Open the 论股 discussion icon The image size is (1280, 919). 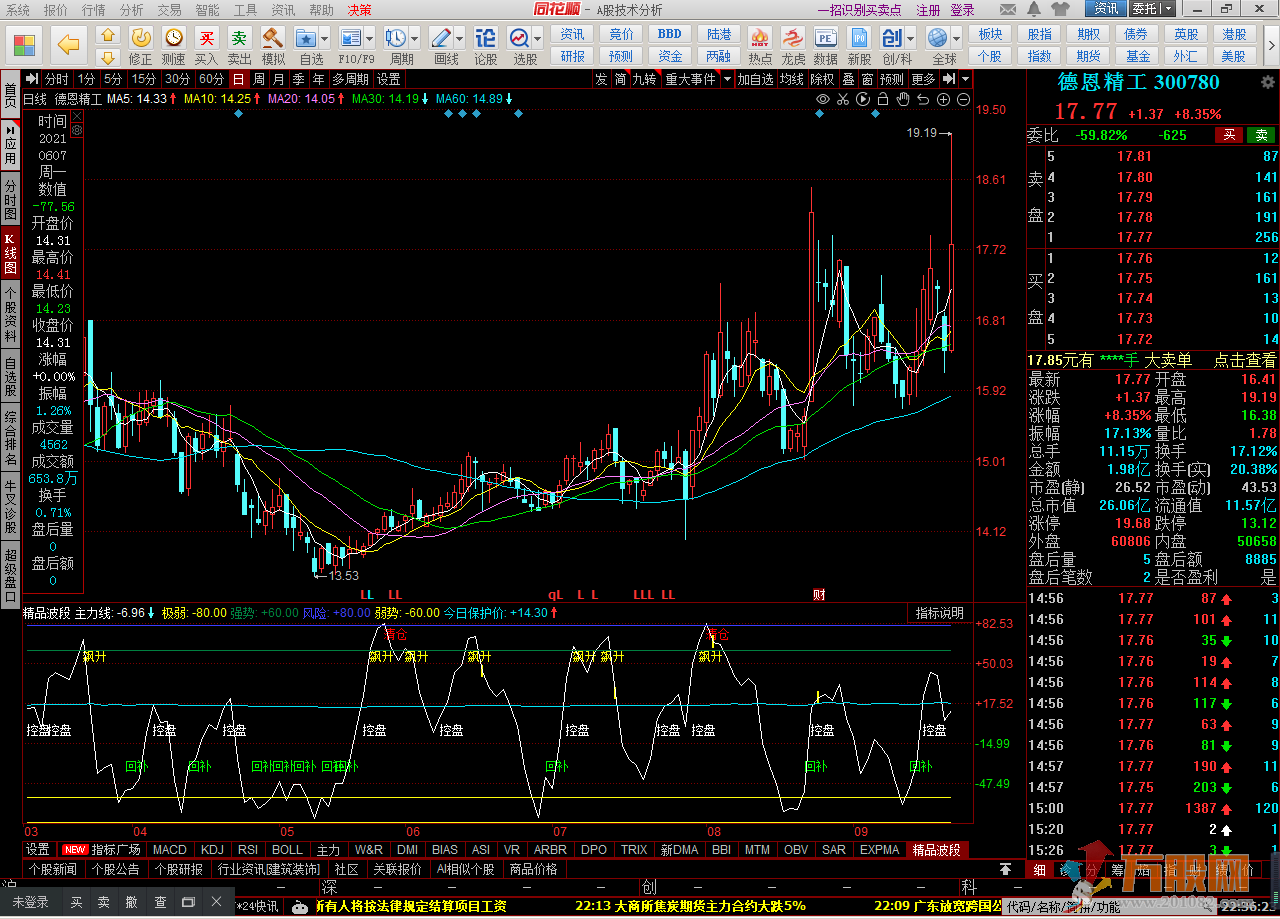(485, 38)
